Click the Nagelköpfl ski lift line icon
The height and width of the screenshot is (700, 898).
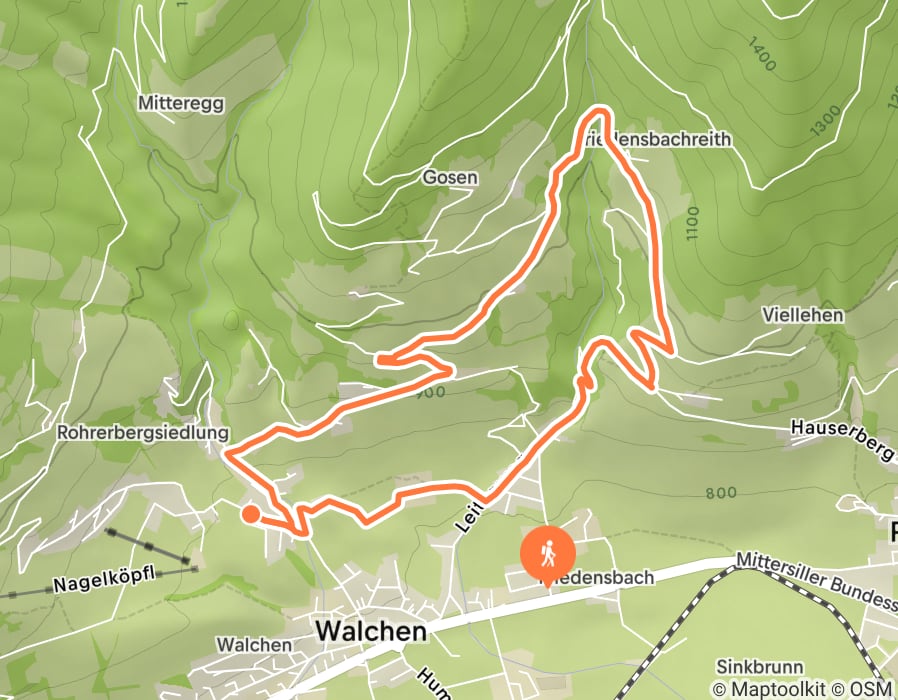148,545
